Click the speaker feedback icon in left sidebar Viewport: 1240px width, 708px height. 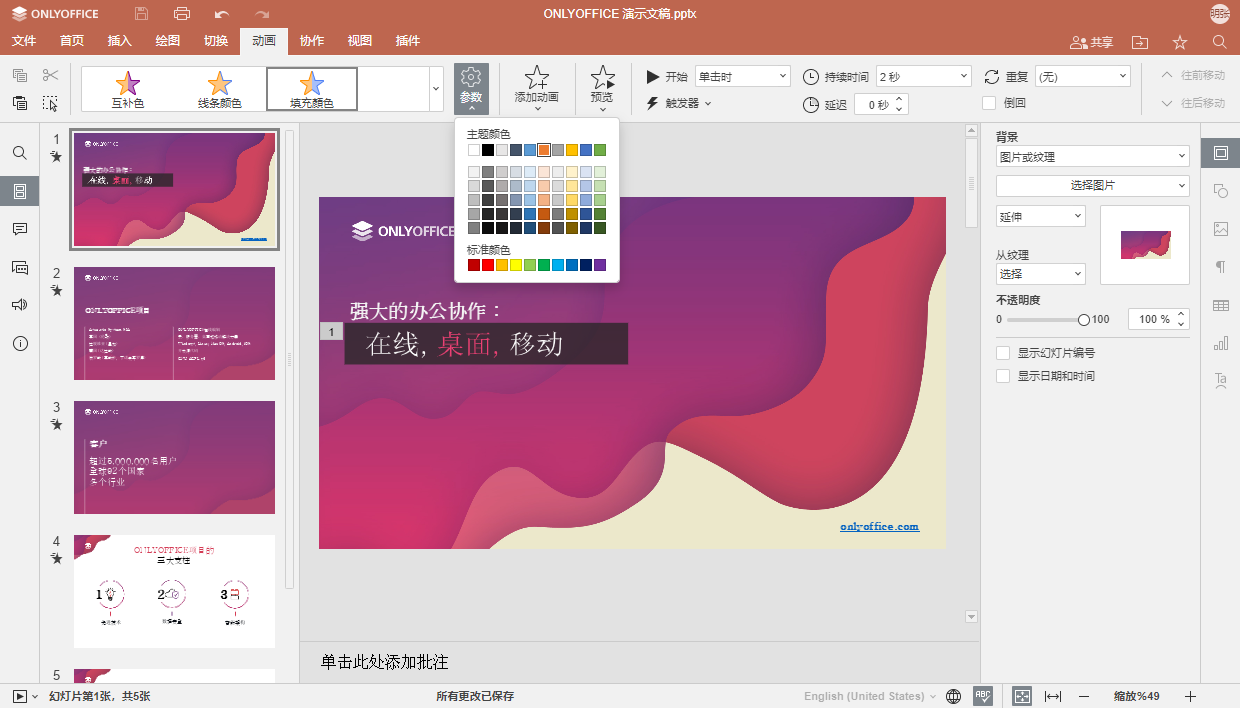tap(20, 305)
